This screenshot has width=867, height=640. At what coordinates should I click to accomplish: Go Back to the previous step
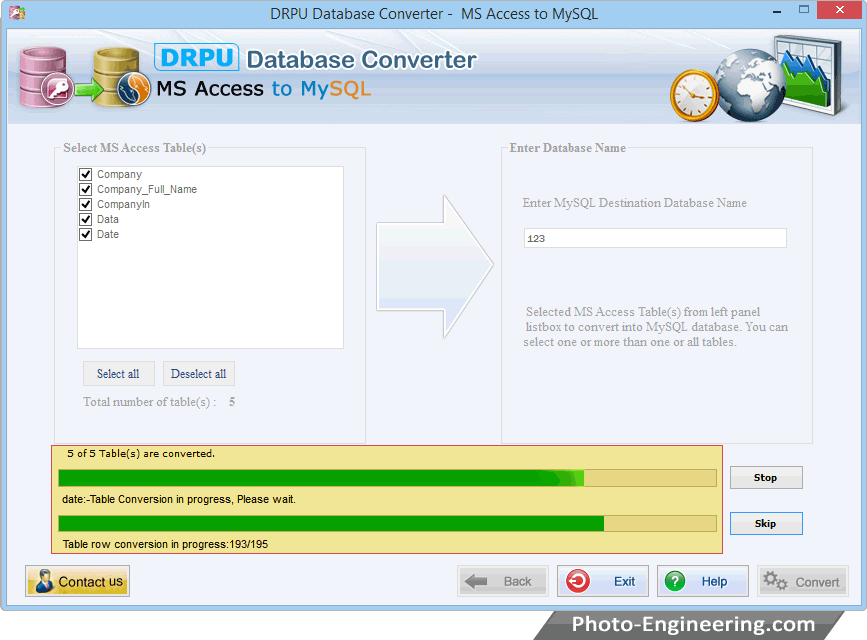(x=503, y=581)
